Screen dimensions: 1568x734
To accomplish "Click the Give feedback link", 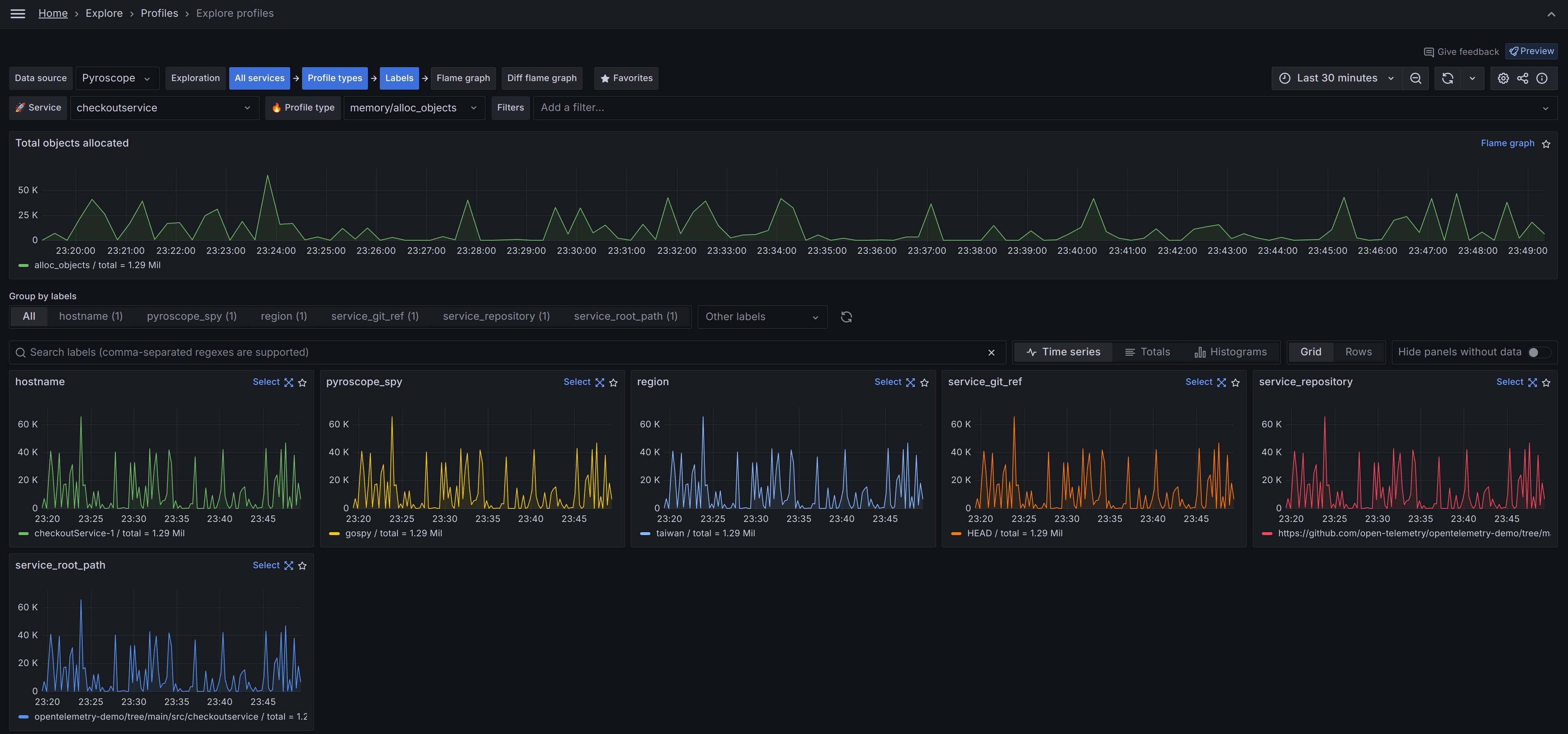I will 1461,52.
